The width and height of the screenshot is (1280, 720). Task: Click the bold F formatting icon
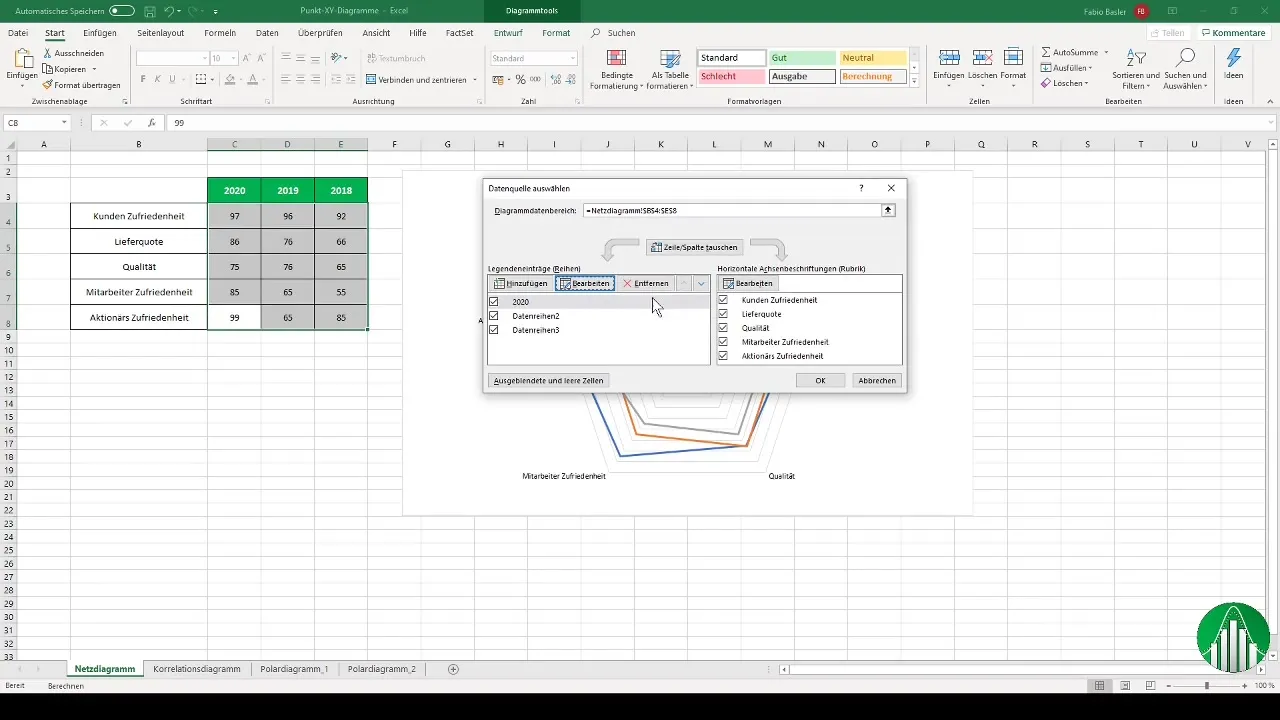[x=143, y=79]
